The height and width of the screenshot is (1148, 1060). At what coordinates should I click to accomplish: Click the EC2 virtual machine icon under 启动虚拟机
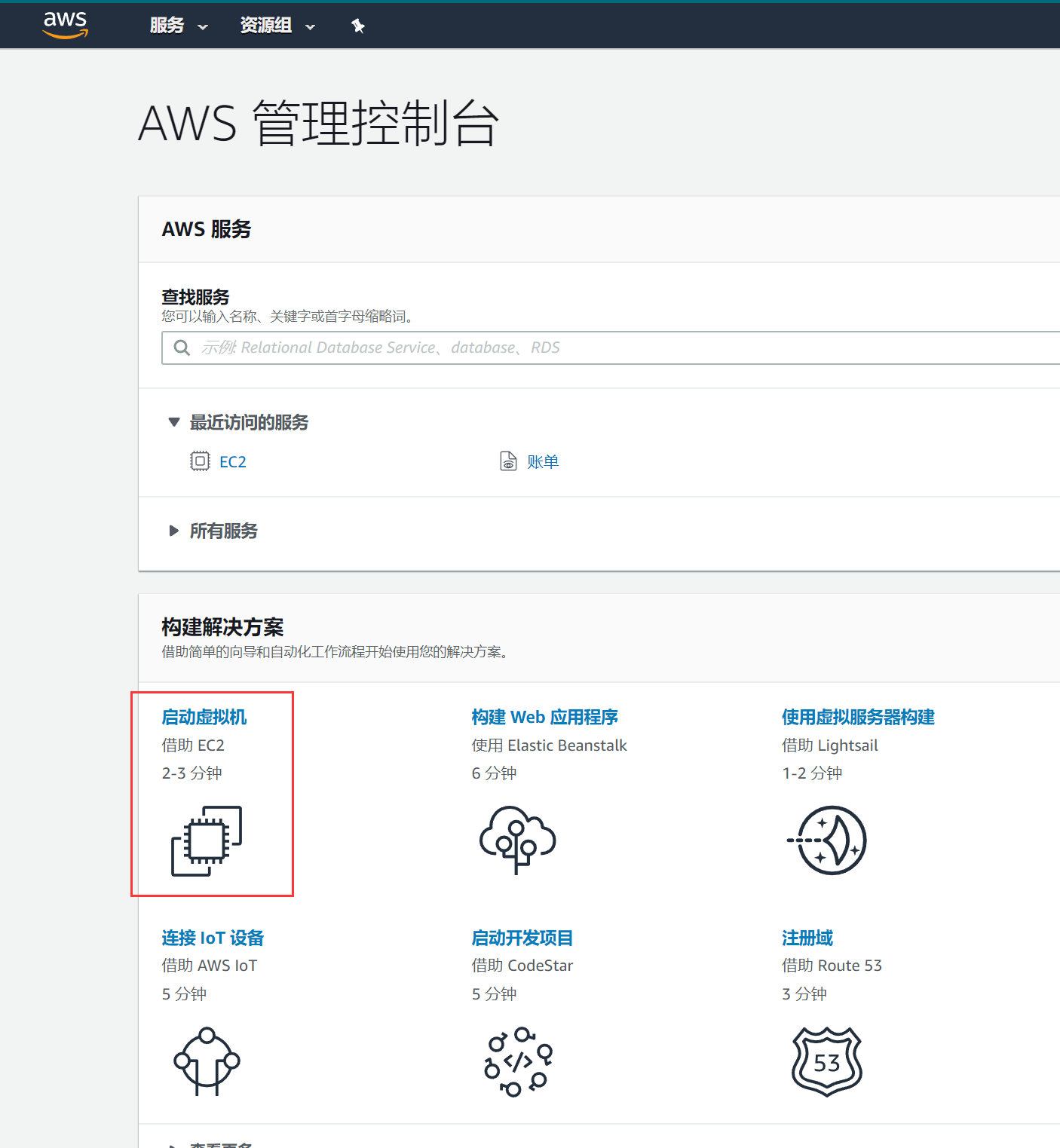(207, 840)
